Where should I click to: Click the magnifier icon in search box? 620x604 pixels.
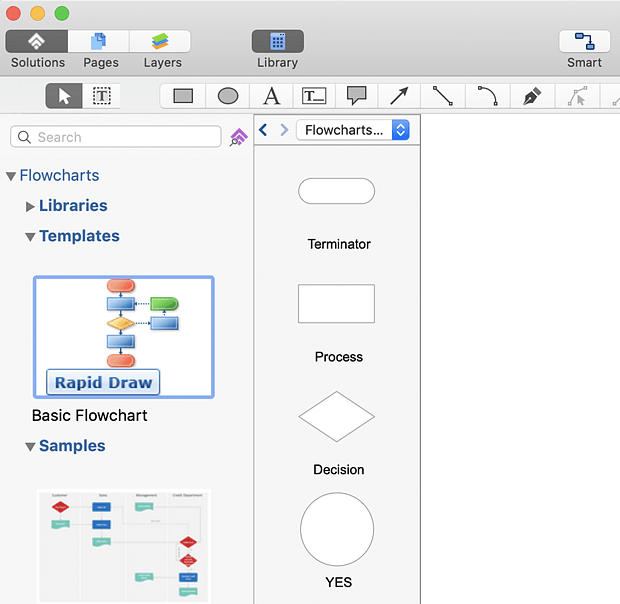[x=24, y=137]
